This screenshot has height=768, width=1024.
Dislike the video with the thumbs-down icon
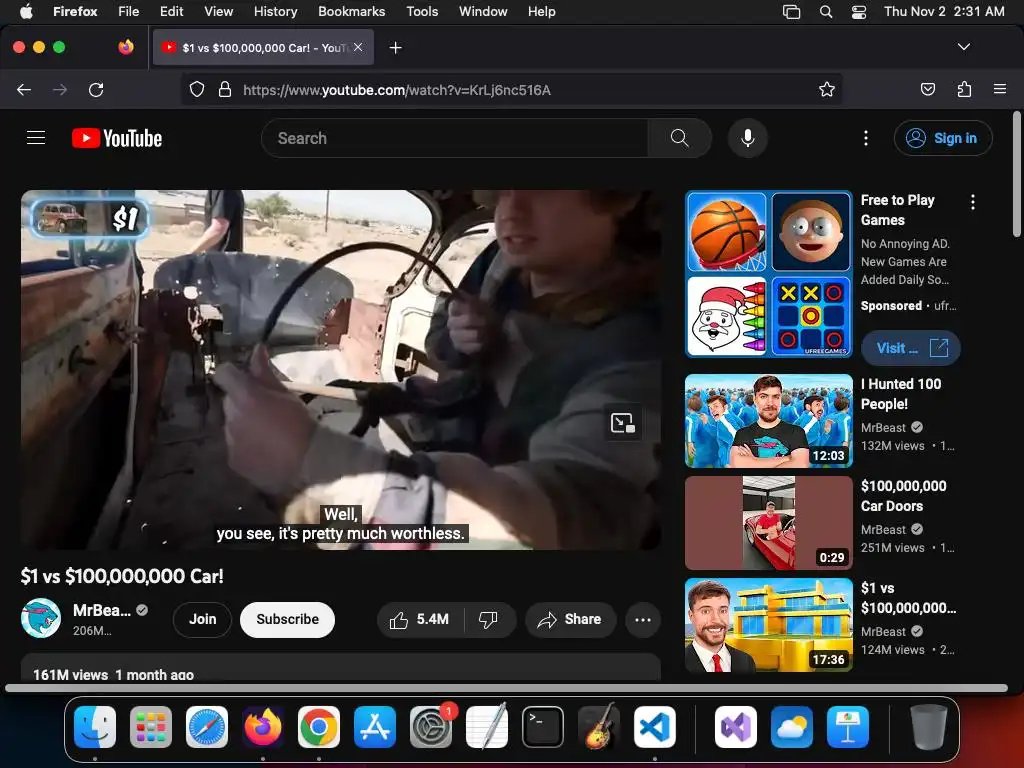point(488,619)
